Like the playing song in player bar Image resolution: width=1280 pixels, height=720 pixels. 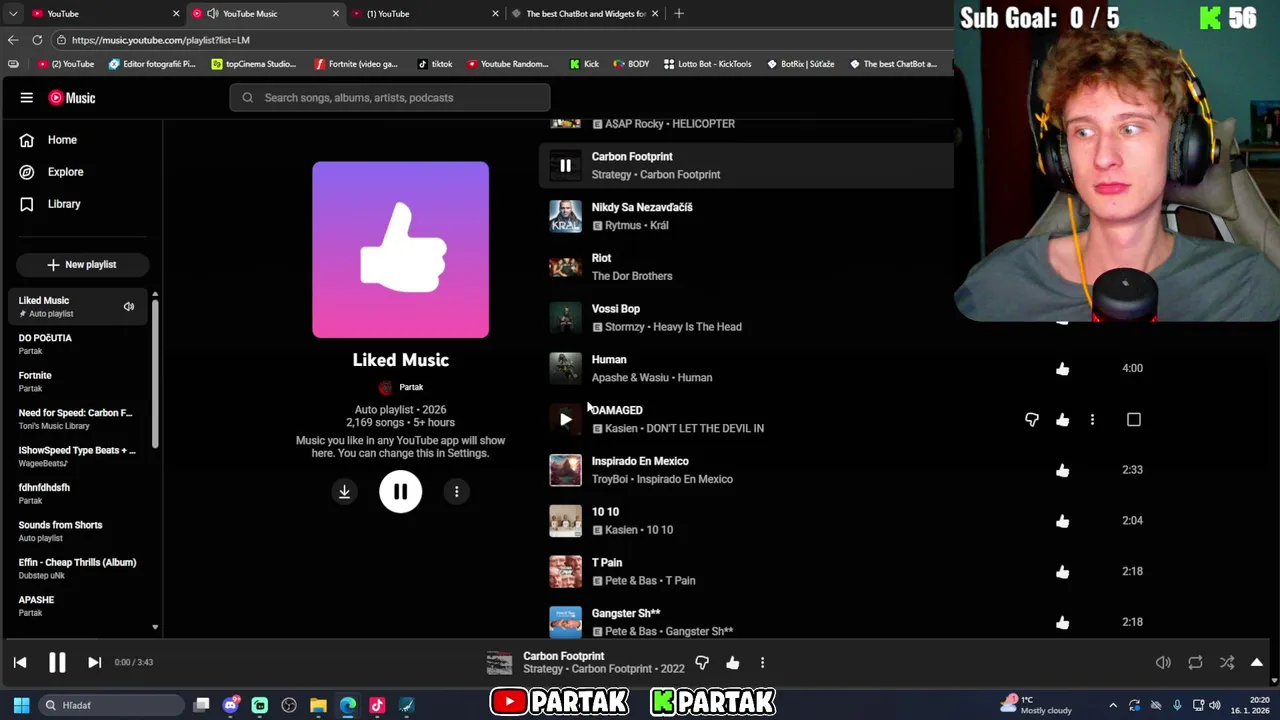[x=733, y=663]
